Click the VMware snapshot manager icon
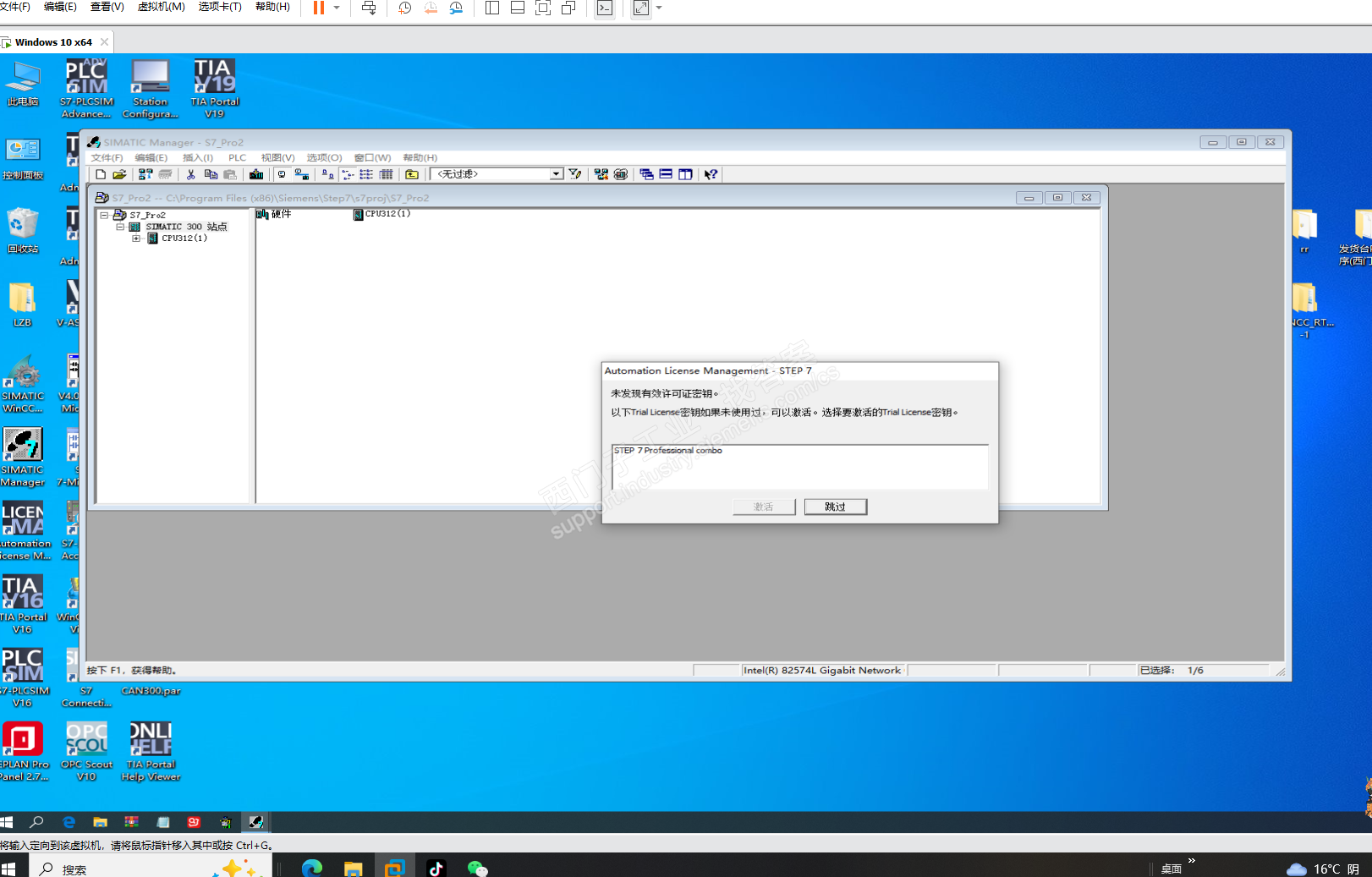Image resolution: width=1372 pixels, height=877 pixels. [456, 8]
